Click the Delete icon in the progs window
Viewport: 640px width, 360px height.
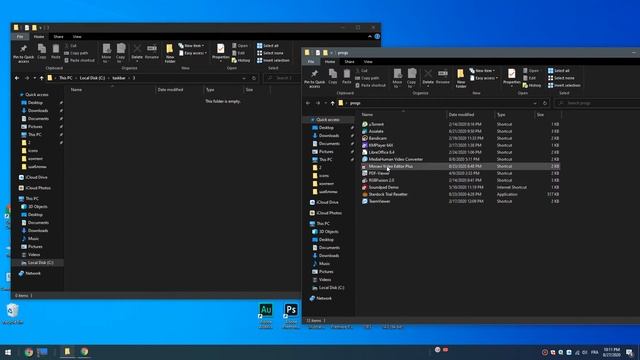(428, 77)
